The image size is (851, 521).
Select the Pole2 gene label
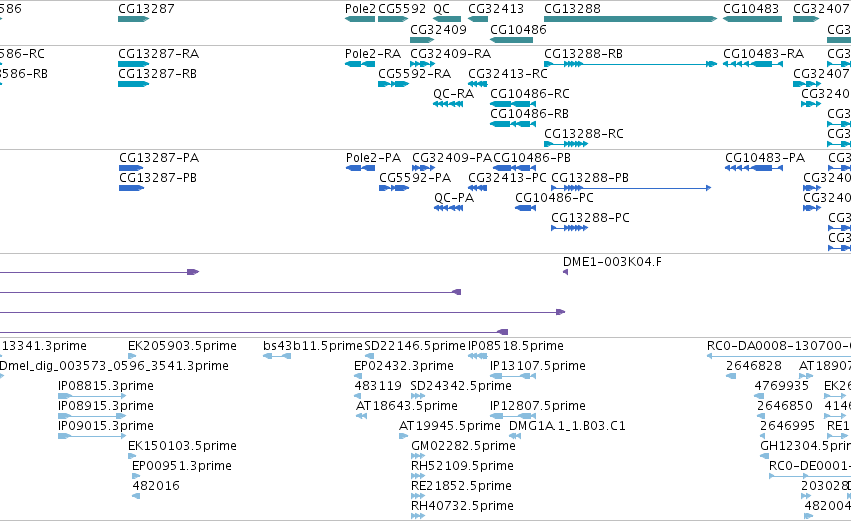[x=360, y=9]
